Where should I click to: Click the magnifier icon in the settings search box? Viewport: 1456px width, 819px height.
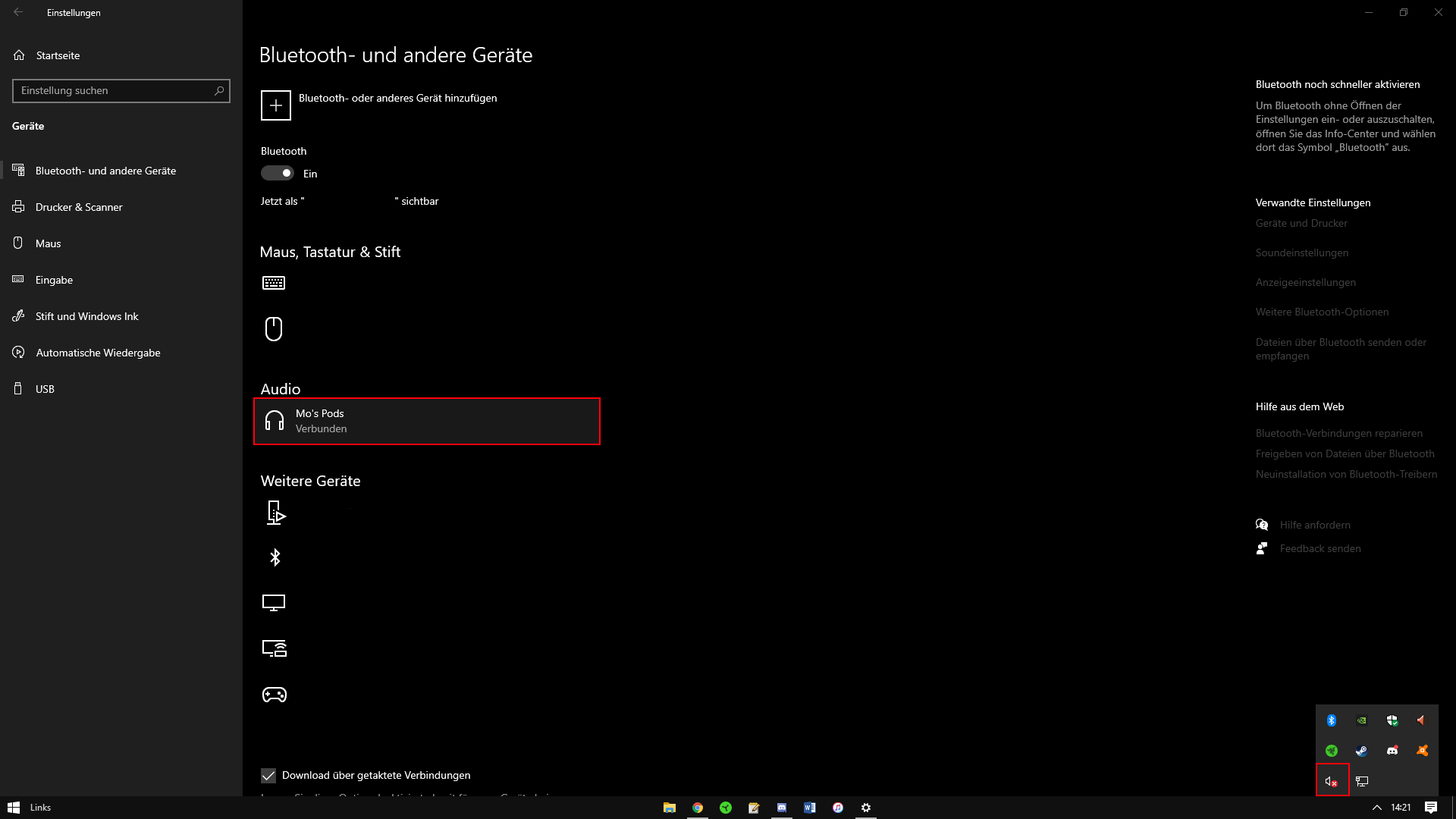point(219,91)
